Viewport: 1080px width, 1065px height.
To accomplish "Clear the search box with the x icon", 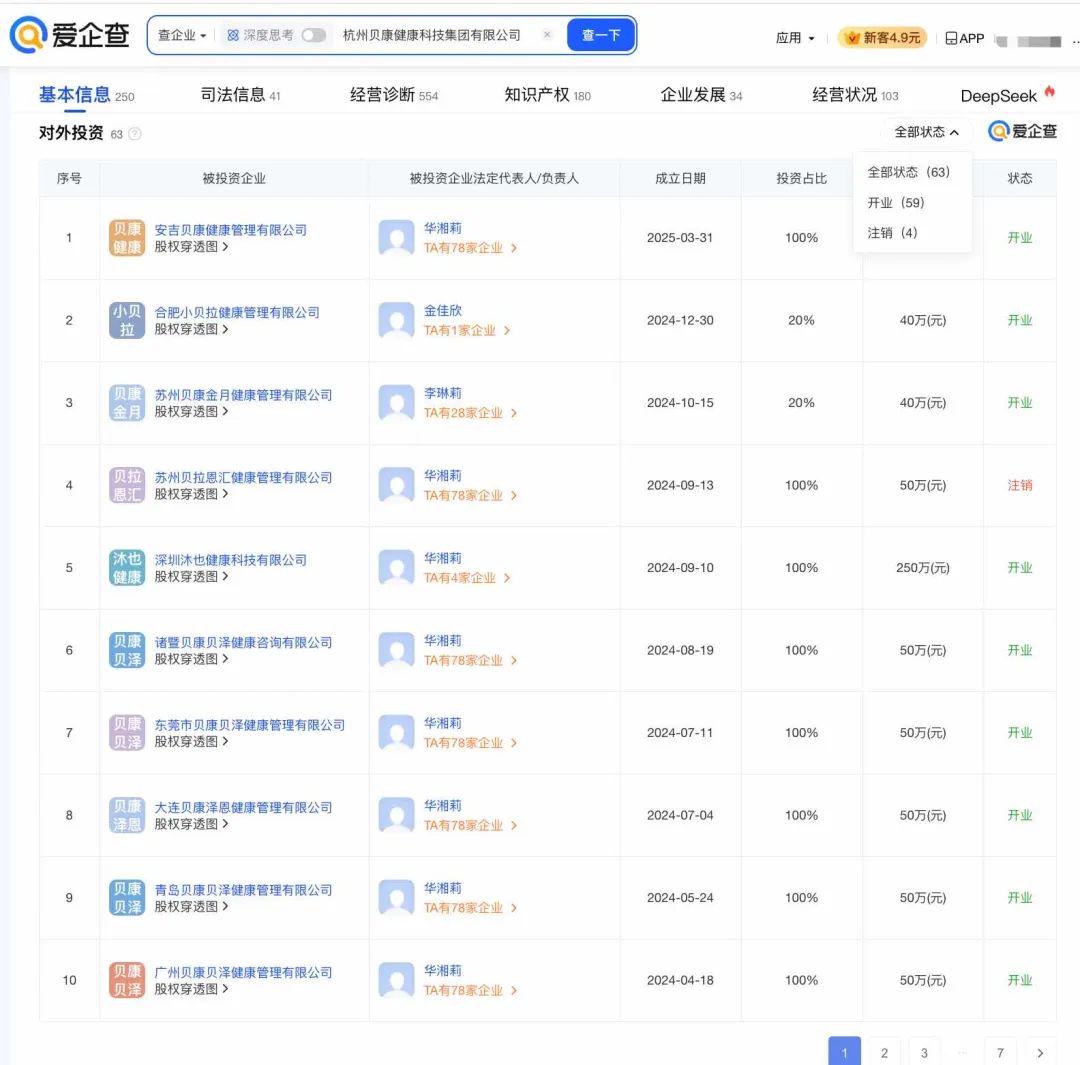I will (547, 34).
